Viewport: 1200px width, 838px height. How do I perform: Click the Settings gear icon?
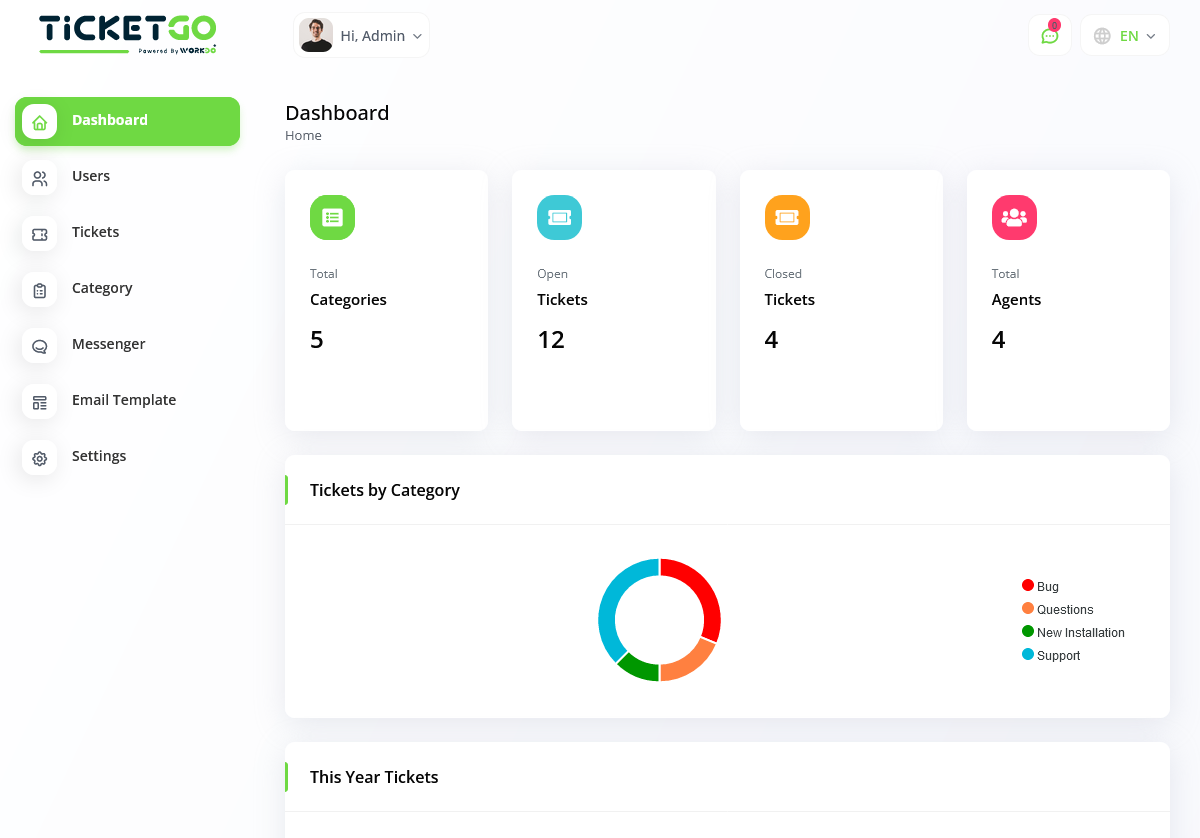point(40,458)
